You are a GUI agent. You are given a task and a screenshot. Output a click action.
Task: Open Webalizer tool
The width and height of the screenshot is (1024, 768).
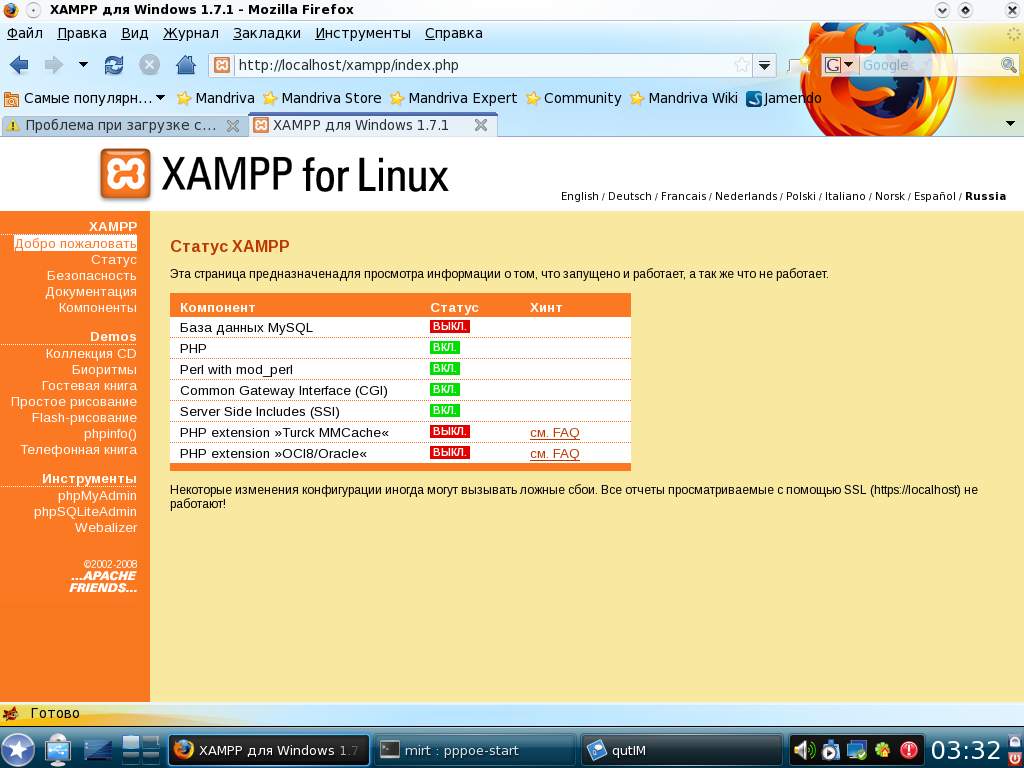tap(106, 528)
